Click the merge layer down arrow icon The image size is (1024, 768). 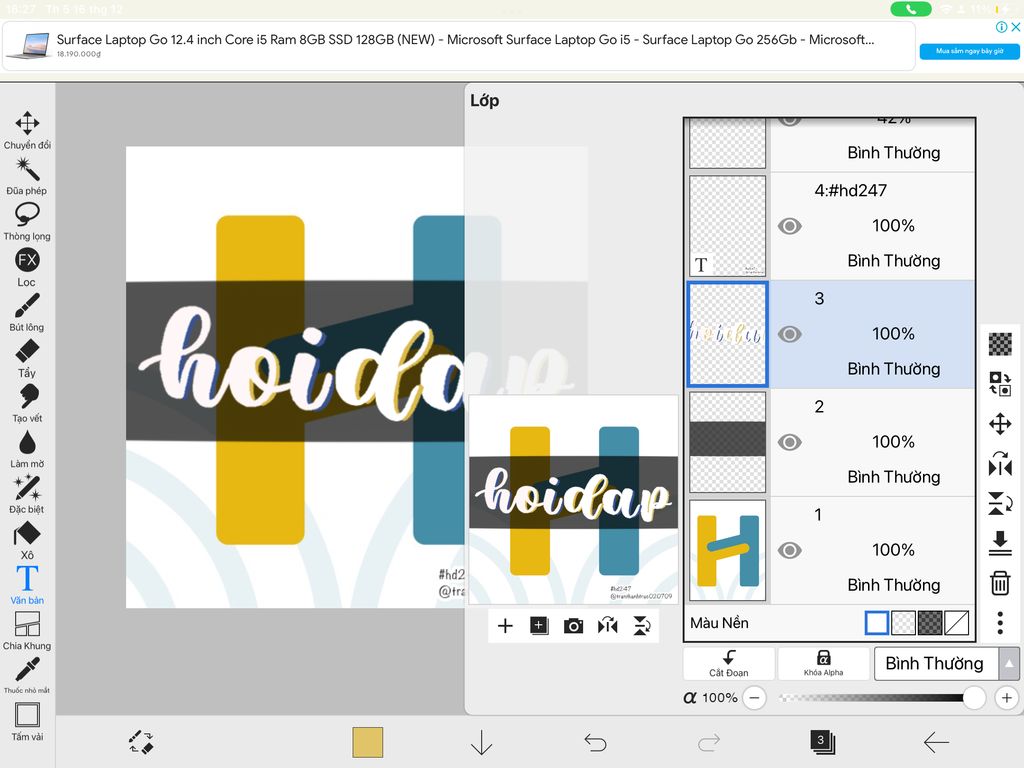(1000, 543)
